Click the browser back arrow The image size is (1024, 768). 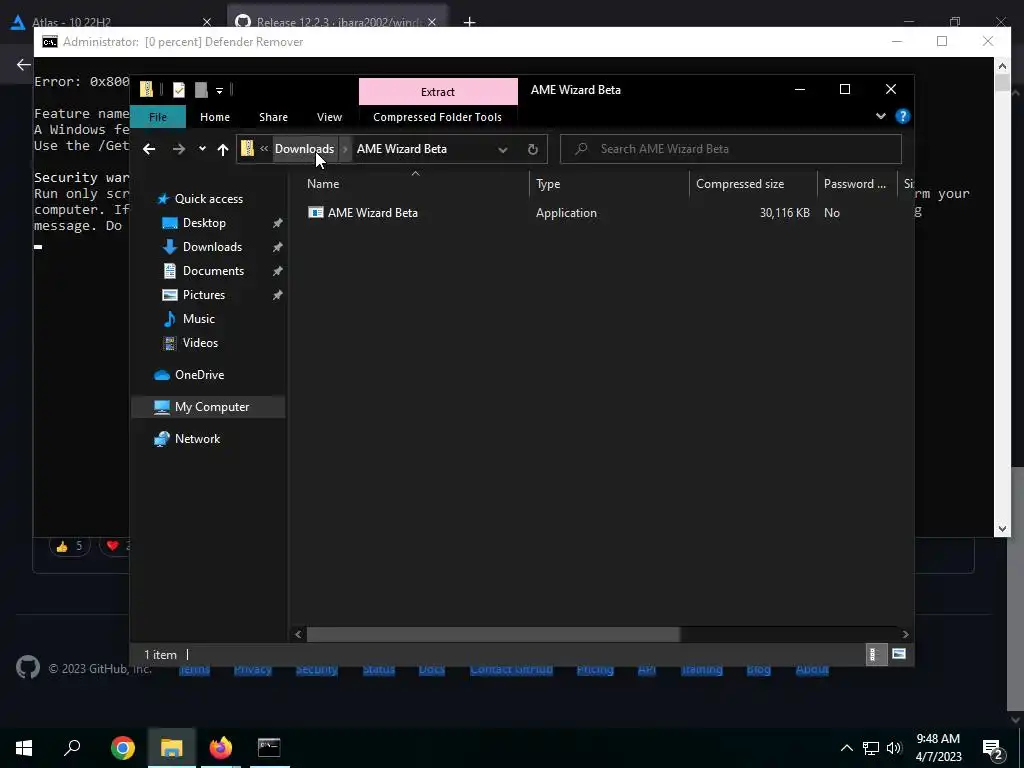coord(24,65)
